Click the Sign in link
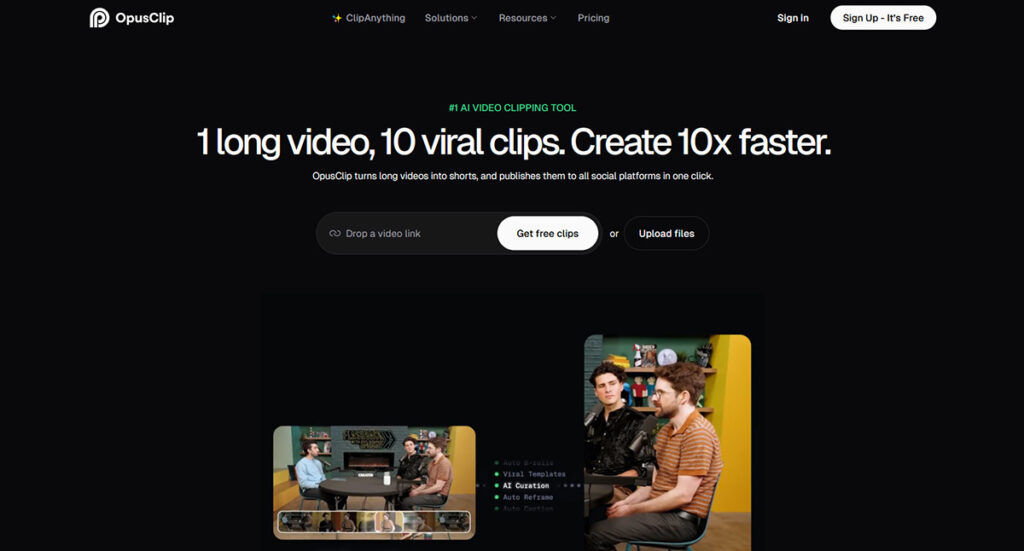The height and width of the screenshot is (551, 1024). (x=793, y=18)
